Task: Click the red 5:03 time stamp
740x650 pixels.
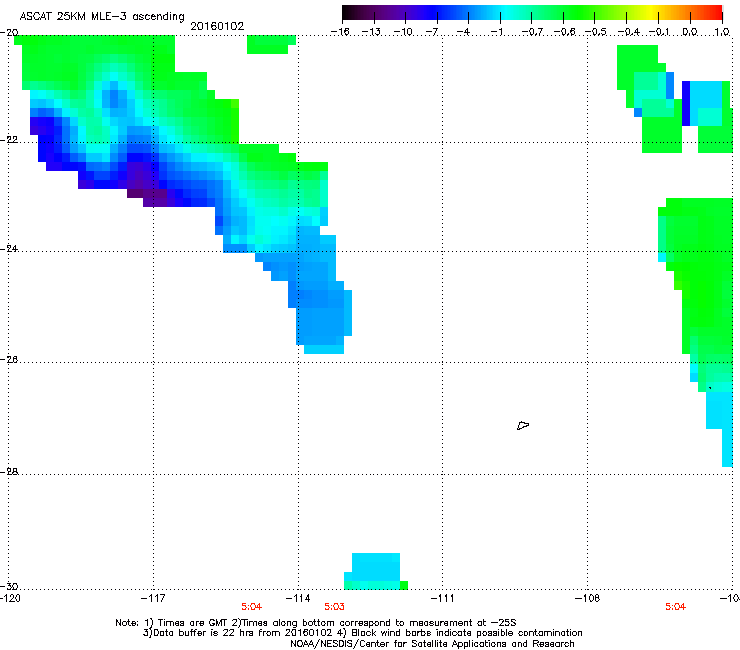Action: point(334,607)
